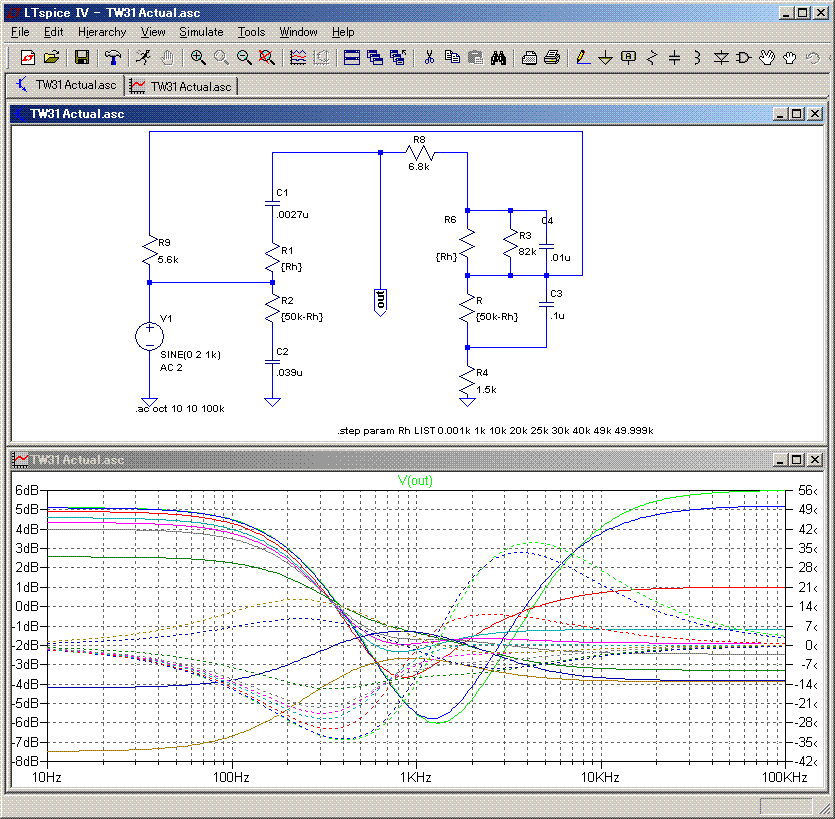
Task: Click the Copy toolbar icon
Action: point(452,57)
